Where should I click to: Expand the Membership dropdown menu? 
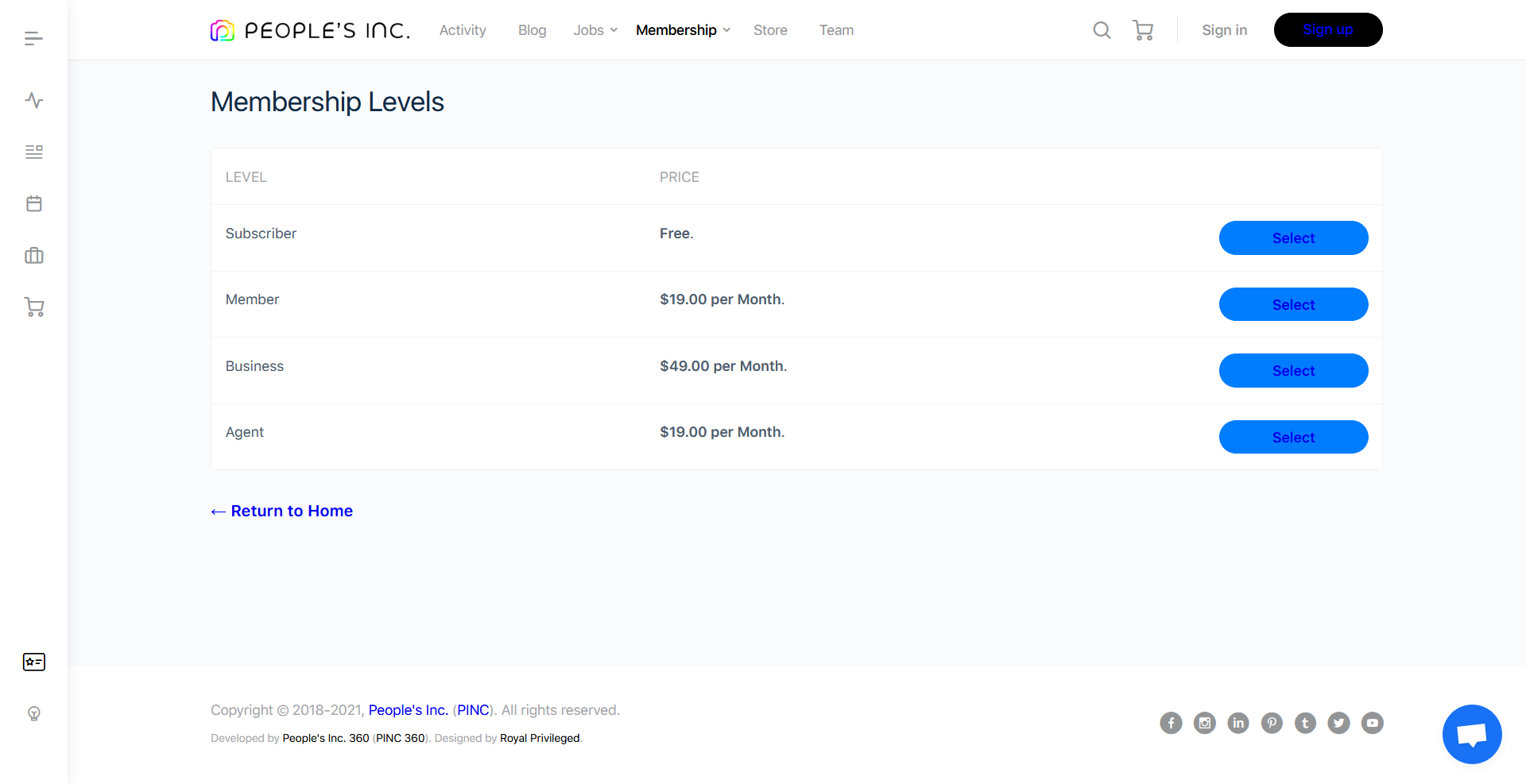[x=682, y=30]
